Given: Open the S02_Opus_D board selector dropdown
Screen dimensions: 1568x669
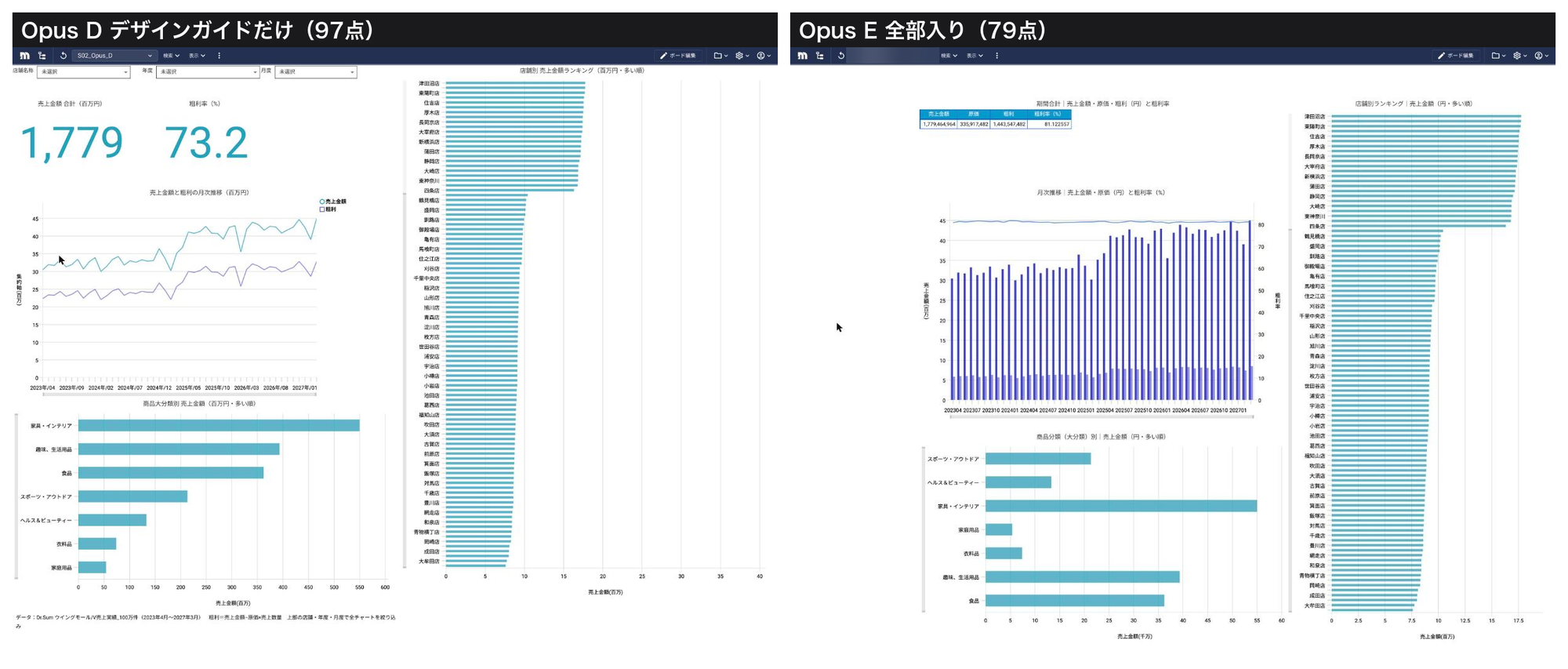Looking at the screenshot, I should point(114,56).
